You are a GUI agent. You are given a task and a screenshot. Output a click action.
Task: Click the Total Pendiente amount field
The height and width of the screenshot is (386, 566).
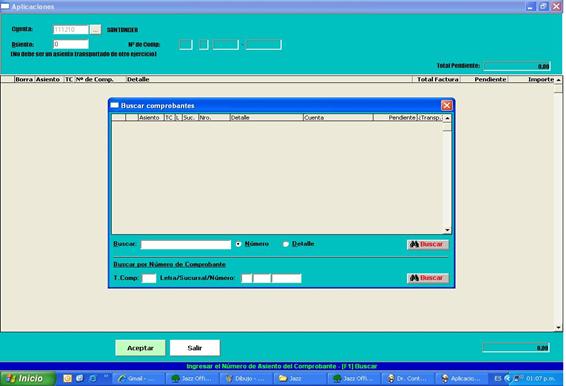(517, 66)
